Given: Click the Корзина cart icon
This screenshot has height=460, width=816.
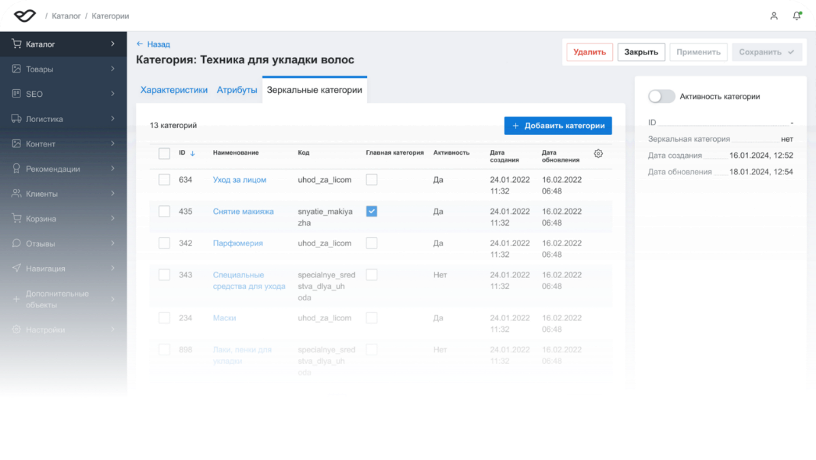Looking at the screenshot, I should [17, 219].
